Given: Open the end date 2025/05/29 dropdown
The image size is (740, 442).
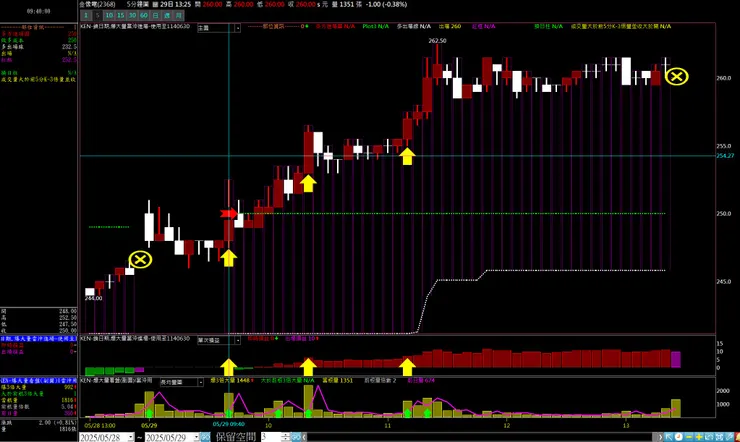Looking at the screenshot, I should click(196, 437).
